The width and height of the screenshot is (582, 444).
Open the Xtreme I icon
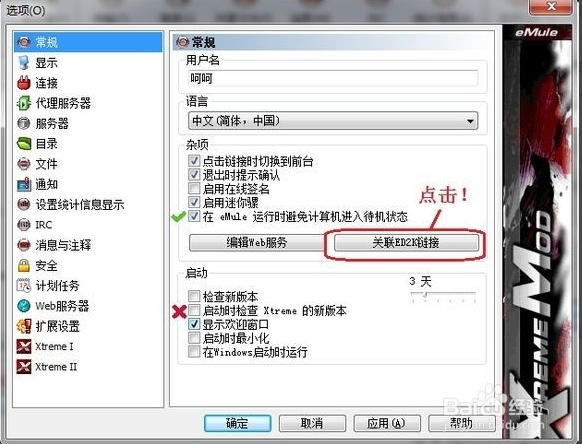coord(24,346)
